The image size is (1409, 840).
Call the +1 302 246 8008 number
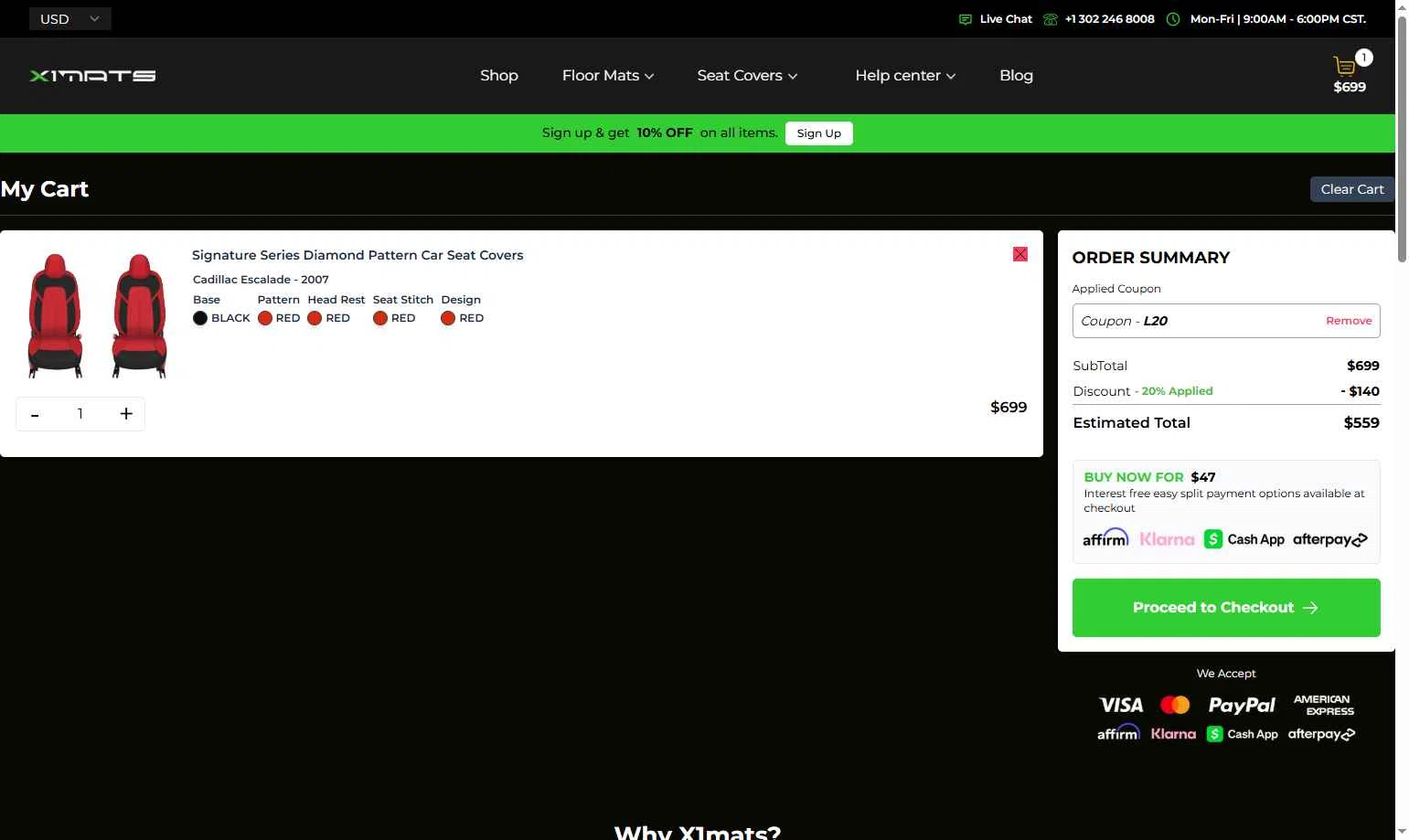point(1110,19)
